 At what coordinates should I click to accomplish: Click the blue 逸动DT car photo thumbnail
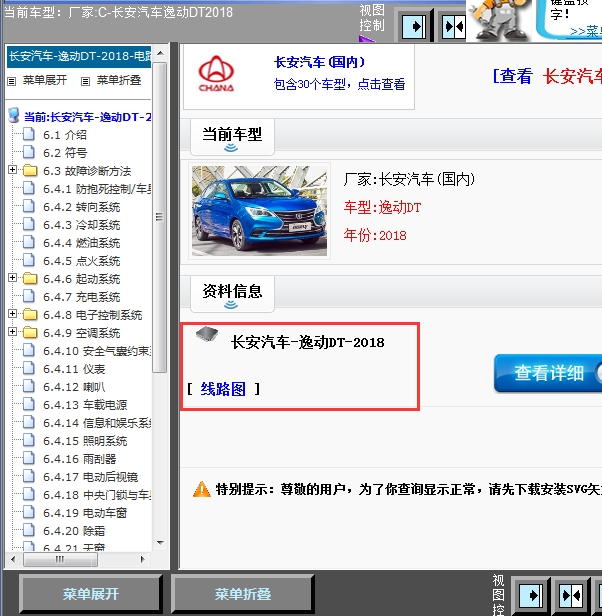[259, 211]
